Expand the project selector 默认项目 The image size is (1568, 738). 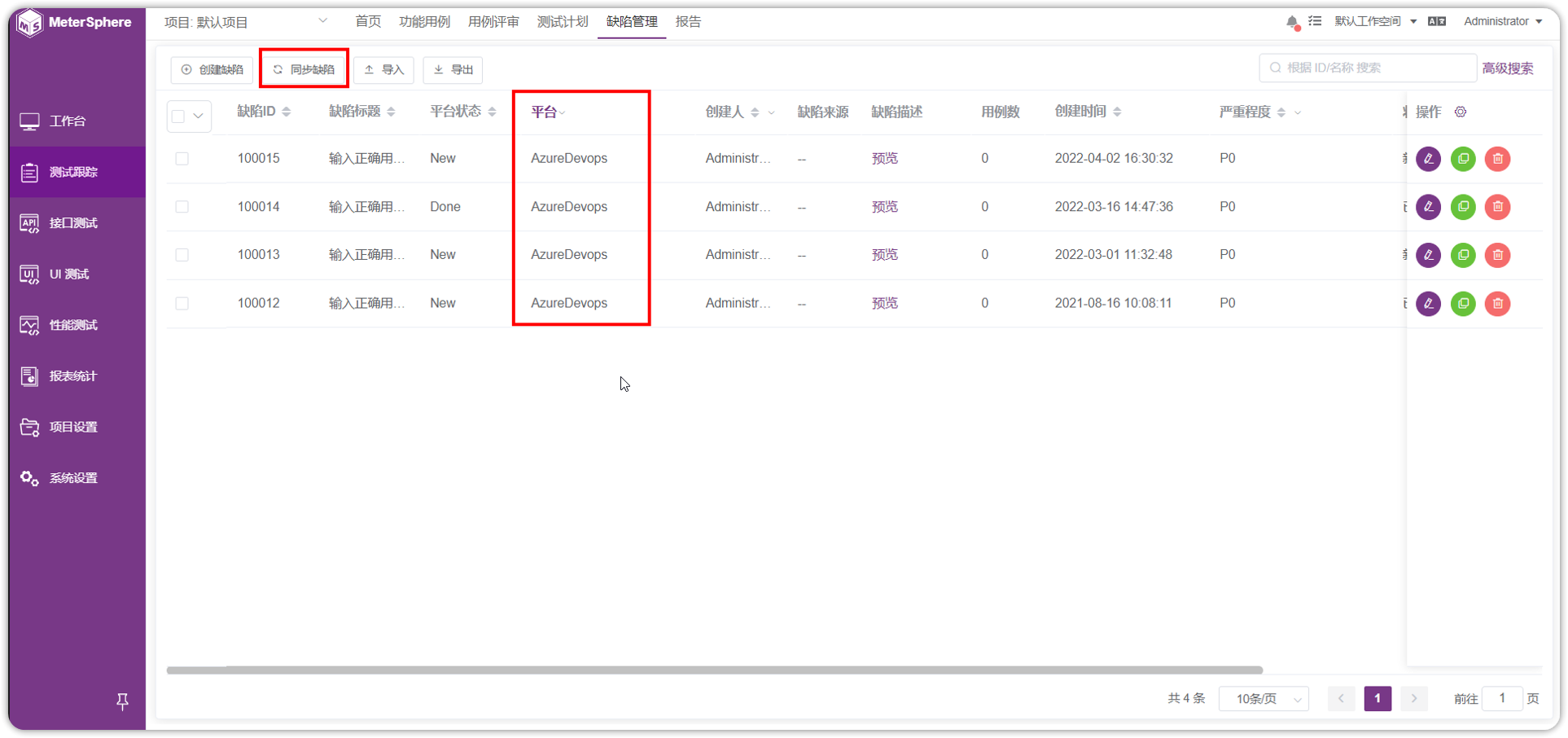coord(245,22)
